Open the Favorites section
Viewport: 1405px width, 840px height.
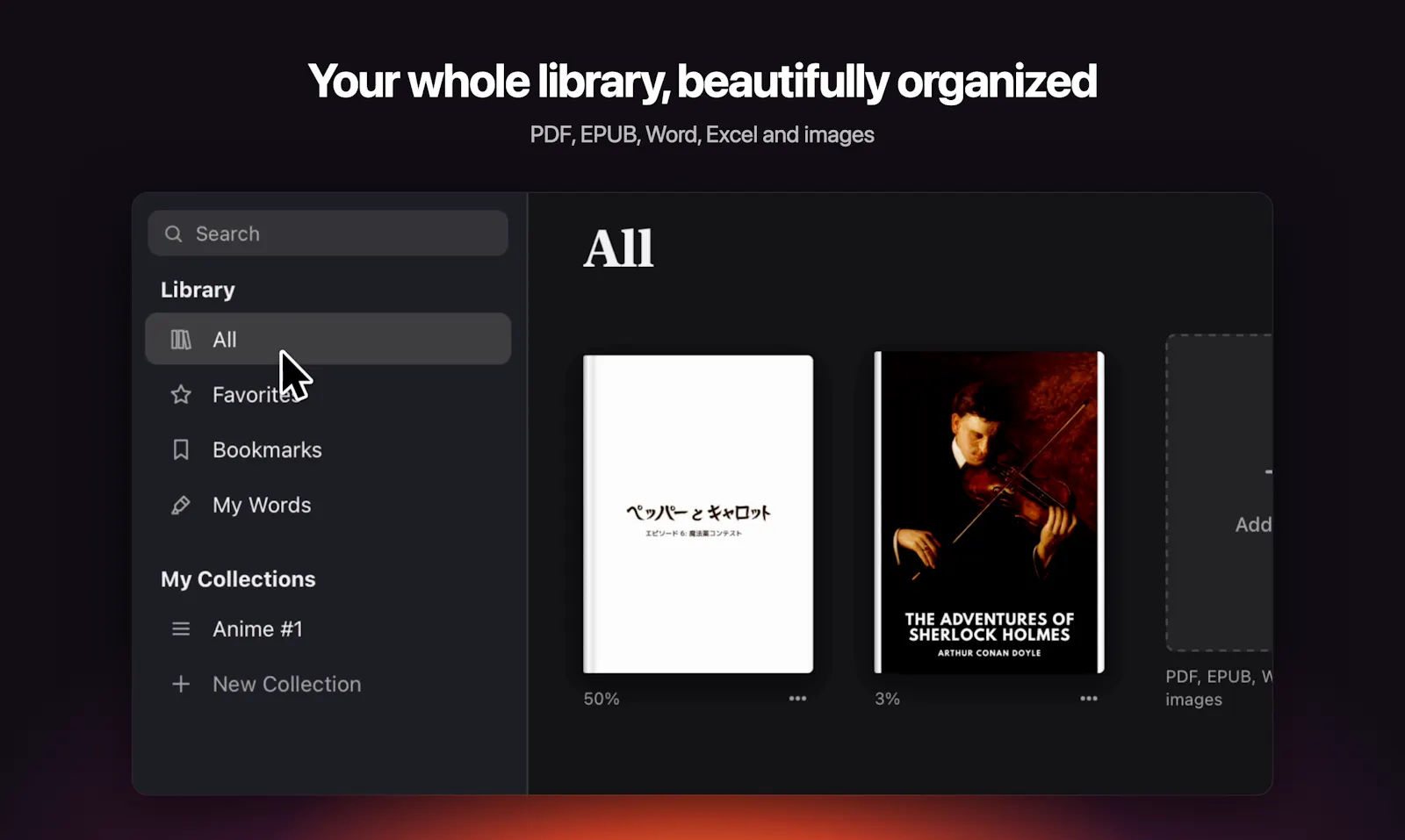click(x=328, y=395)
